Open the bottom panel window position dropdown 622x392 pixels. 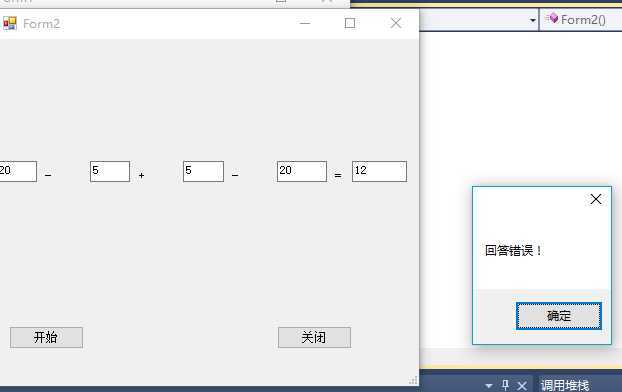(489, 386)
